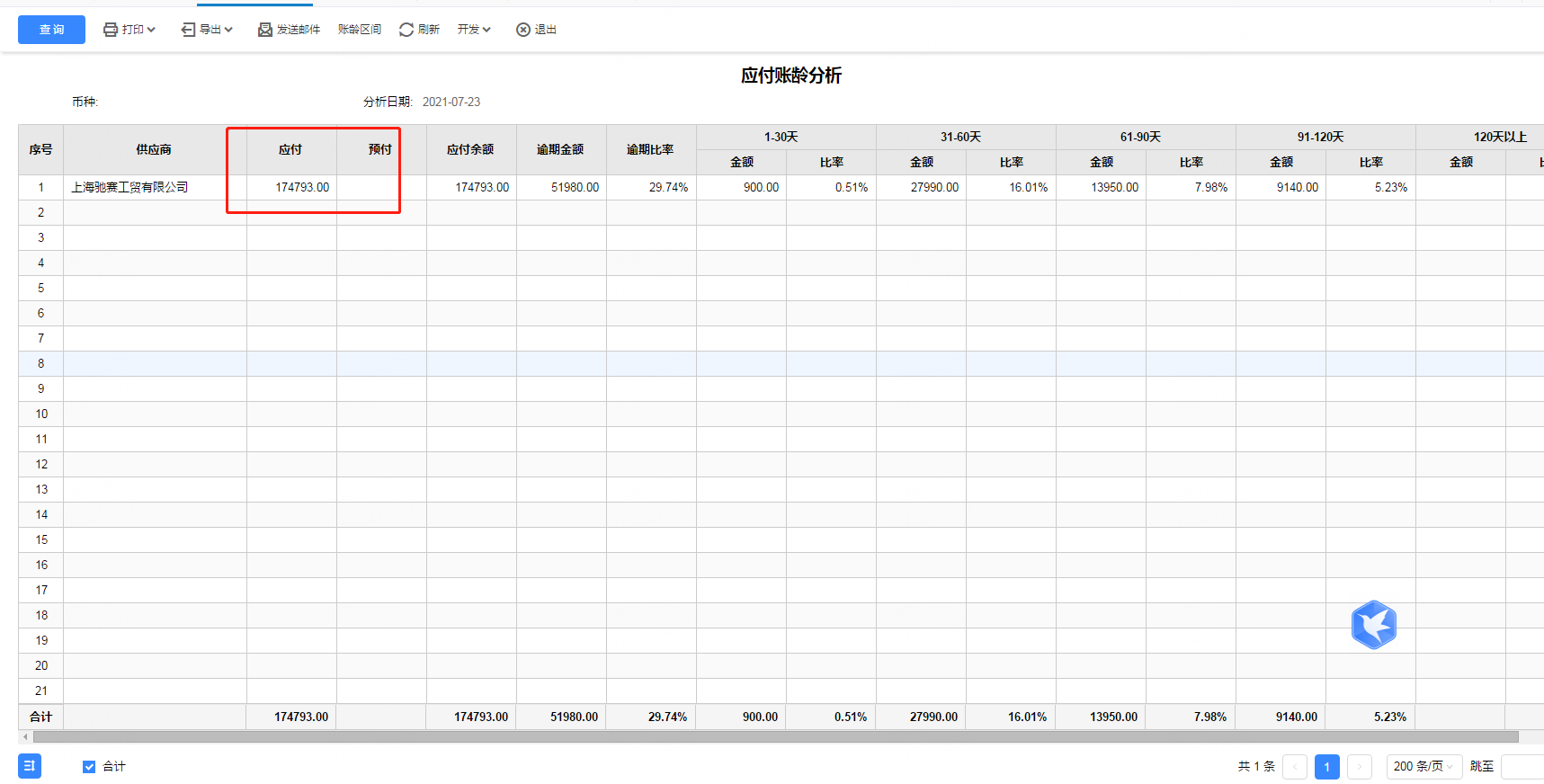Click the 供应商 column header
This screenshot has height=784, width=1544.
click(x=155, y=149)
